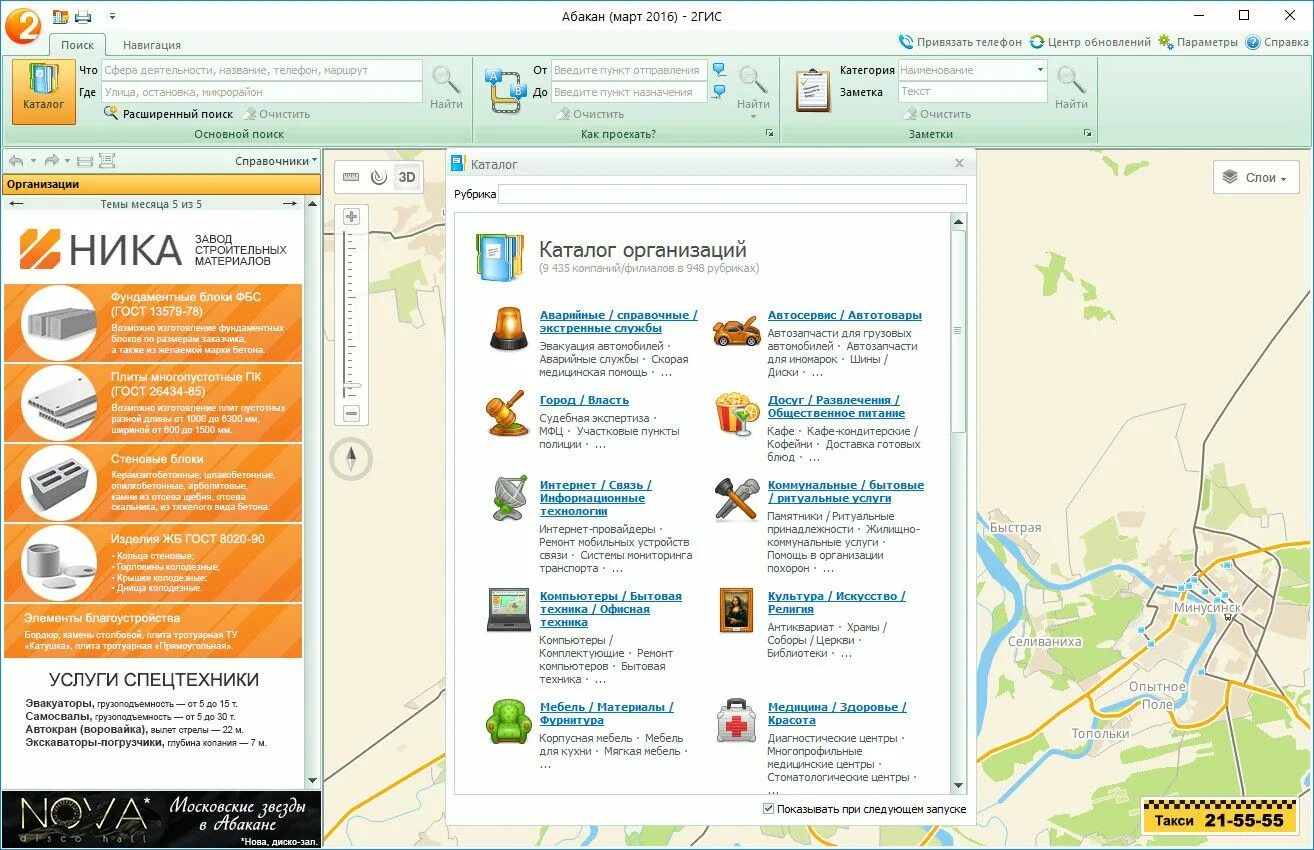This screenshot has width=1314, height=850.
Task: Open Центр обновлений refresh icon
Action: pyautogui.click(x=1037, y=42)
